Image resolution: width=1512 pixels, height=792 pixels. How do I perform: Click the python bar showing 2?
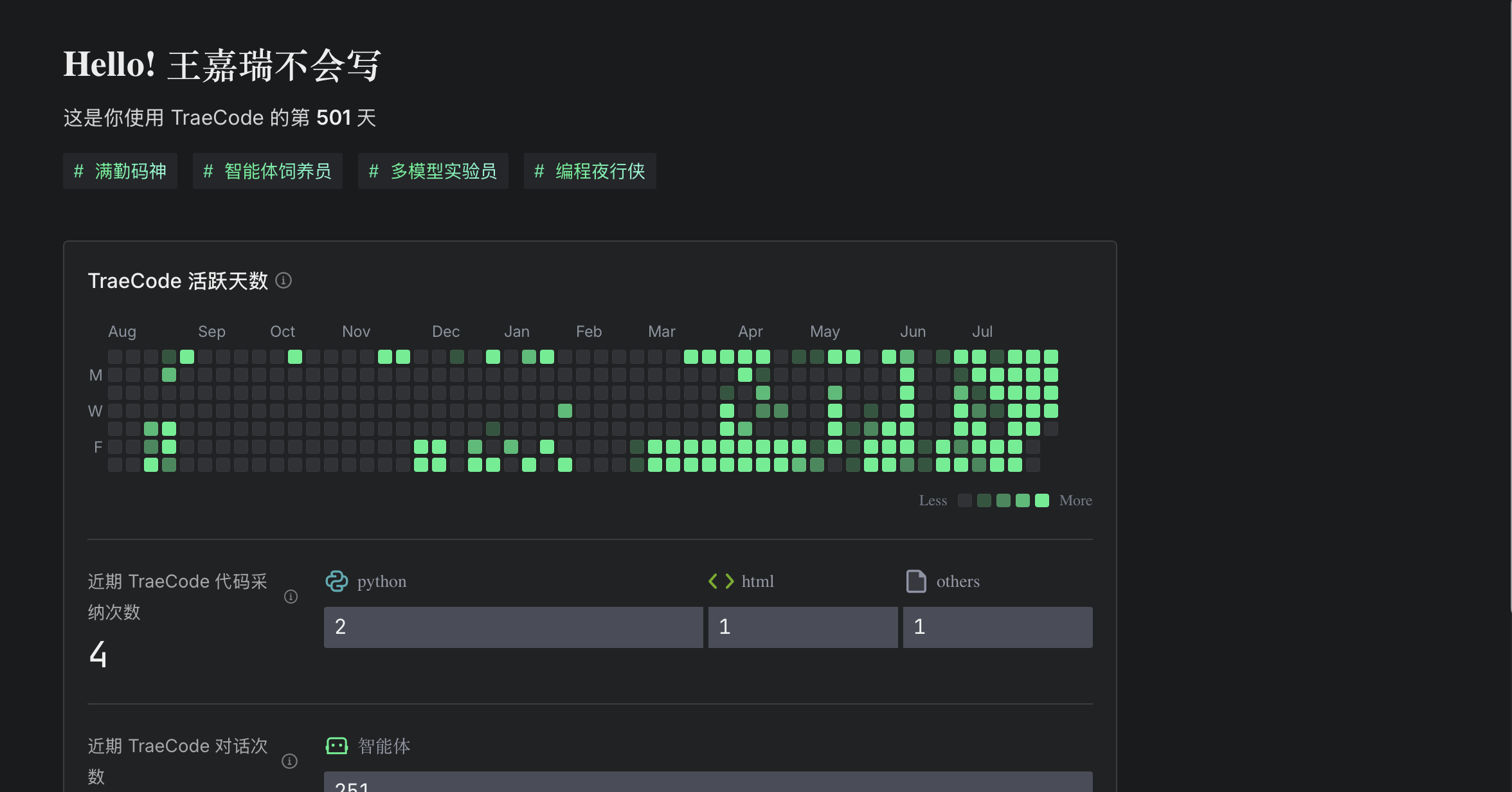coord(514,627)
